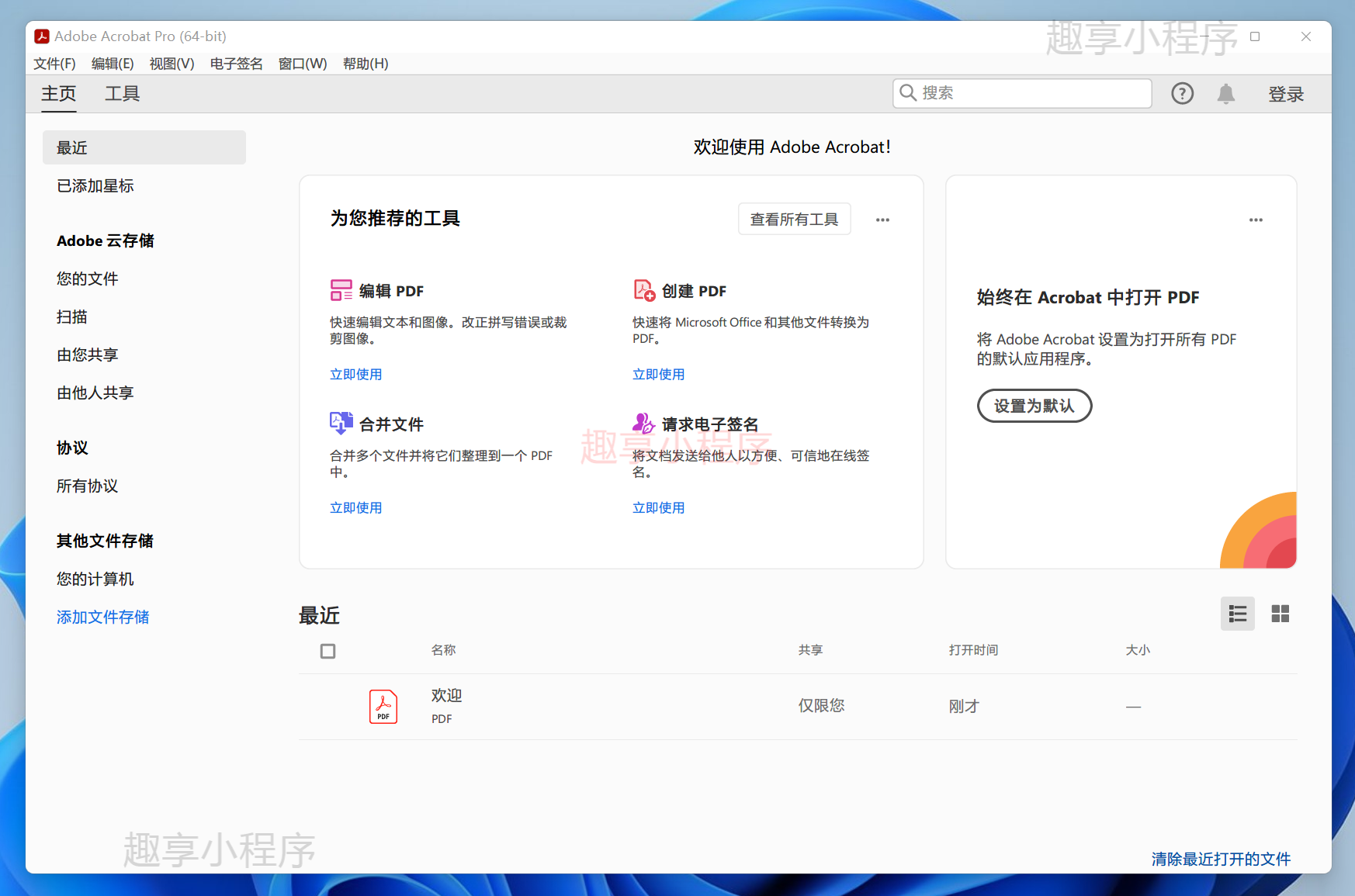Screen dimensions: 1355x896
Task: Switch to grid thumbnail view icon
Action: 1280,614
